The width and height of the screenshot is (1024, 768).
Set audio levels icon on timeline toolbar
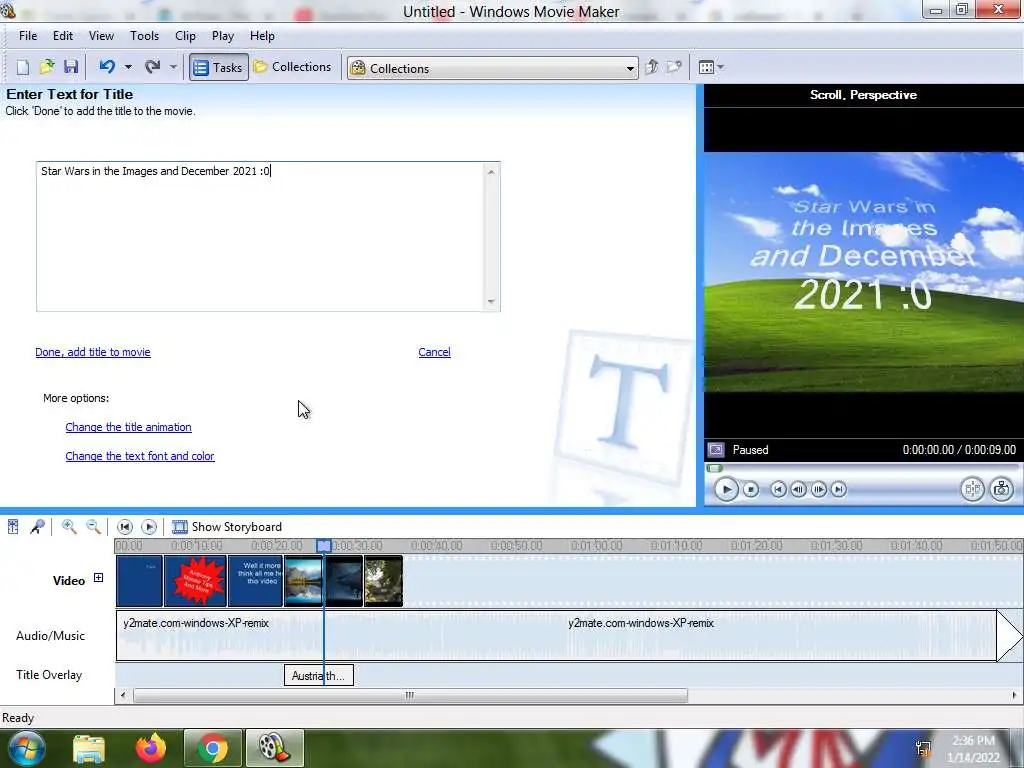tap(13, 526)
